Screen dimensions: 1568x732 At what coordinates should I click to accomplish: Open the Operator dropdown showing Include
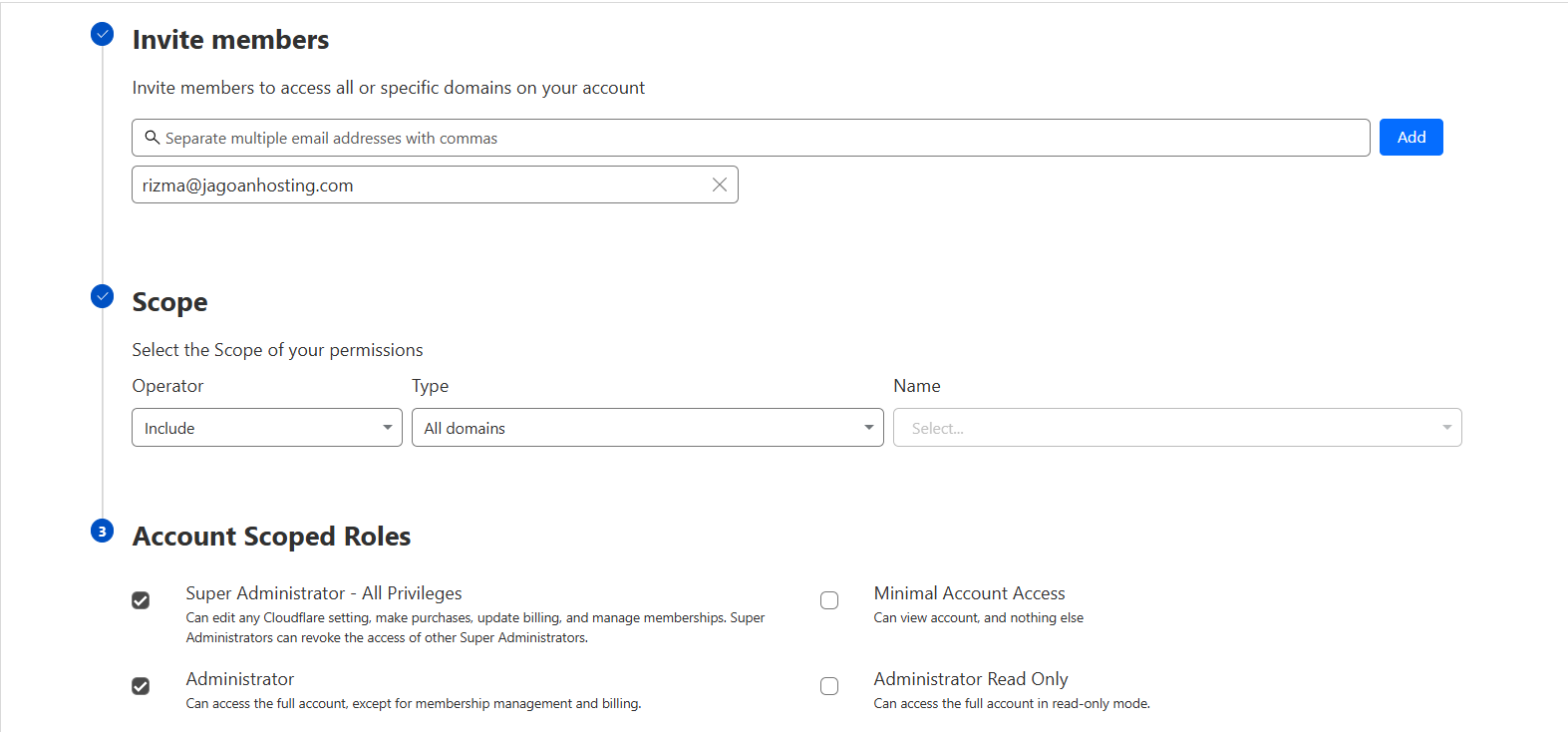(267, 428)
